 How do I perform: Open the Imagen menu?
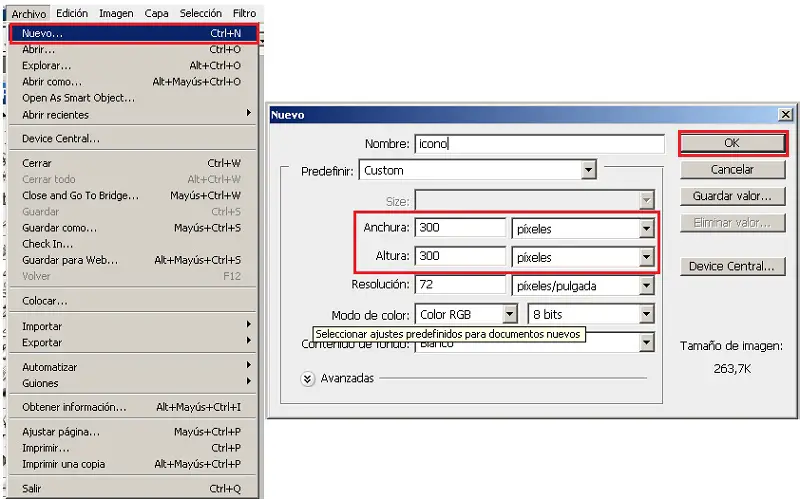click(x=116, y=13)
